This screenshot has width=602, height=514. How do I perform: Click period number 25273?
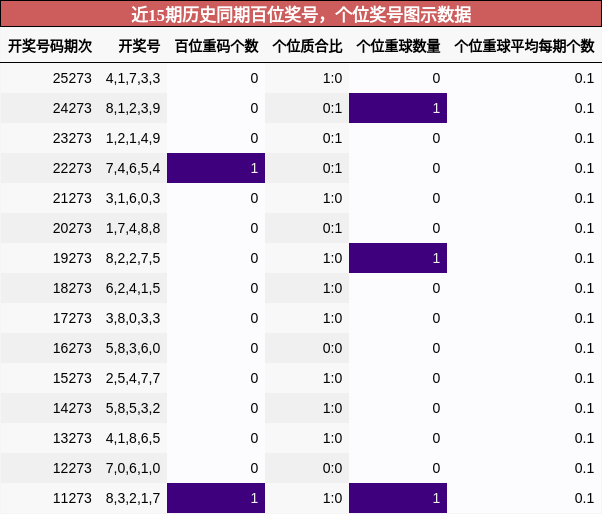(72, 78)
